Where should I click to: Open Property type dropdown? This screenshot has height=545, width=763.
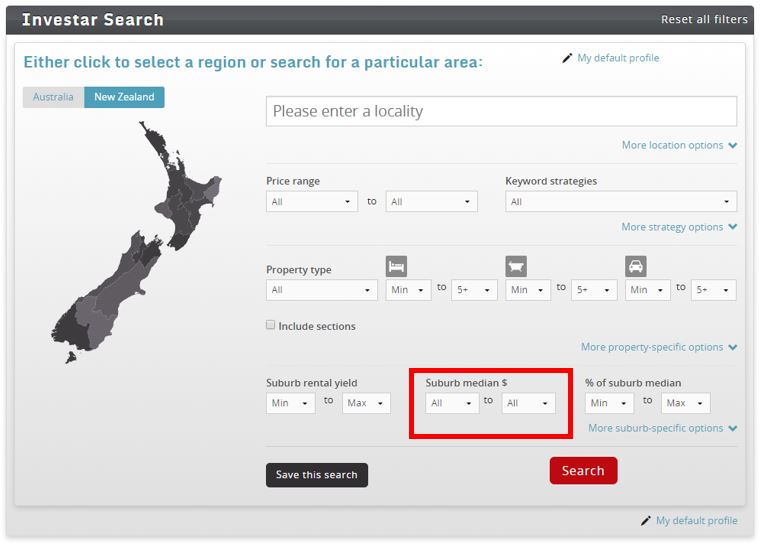click(321, 290)
